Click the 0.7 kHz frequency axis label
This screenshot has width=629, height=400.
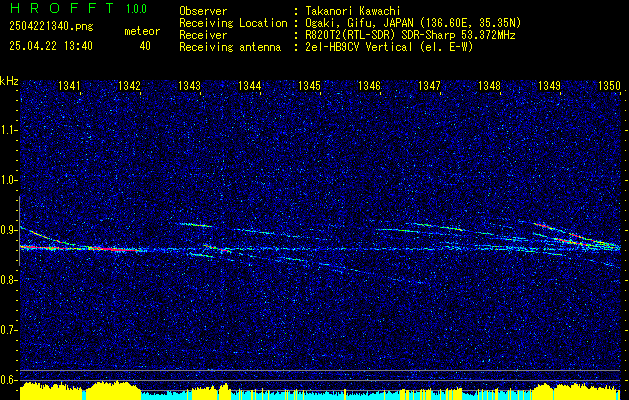(8, 330)
